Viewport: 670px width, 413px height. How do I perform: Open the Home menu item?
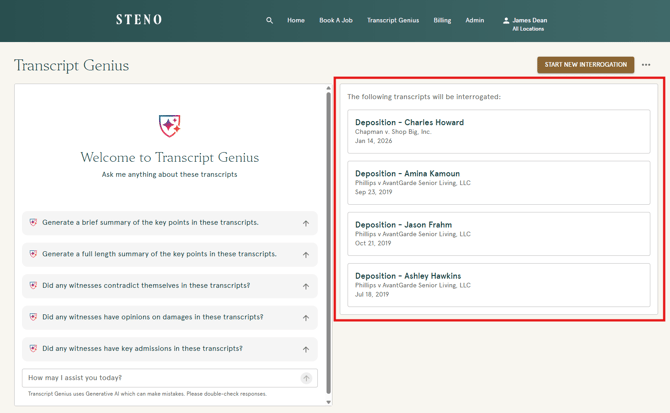296,20
